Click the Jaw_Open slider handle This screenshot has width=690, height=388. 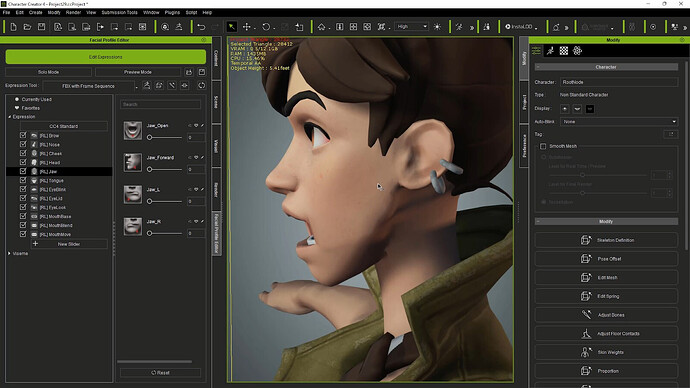(150, 137)
